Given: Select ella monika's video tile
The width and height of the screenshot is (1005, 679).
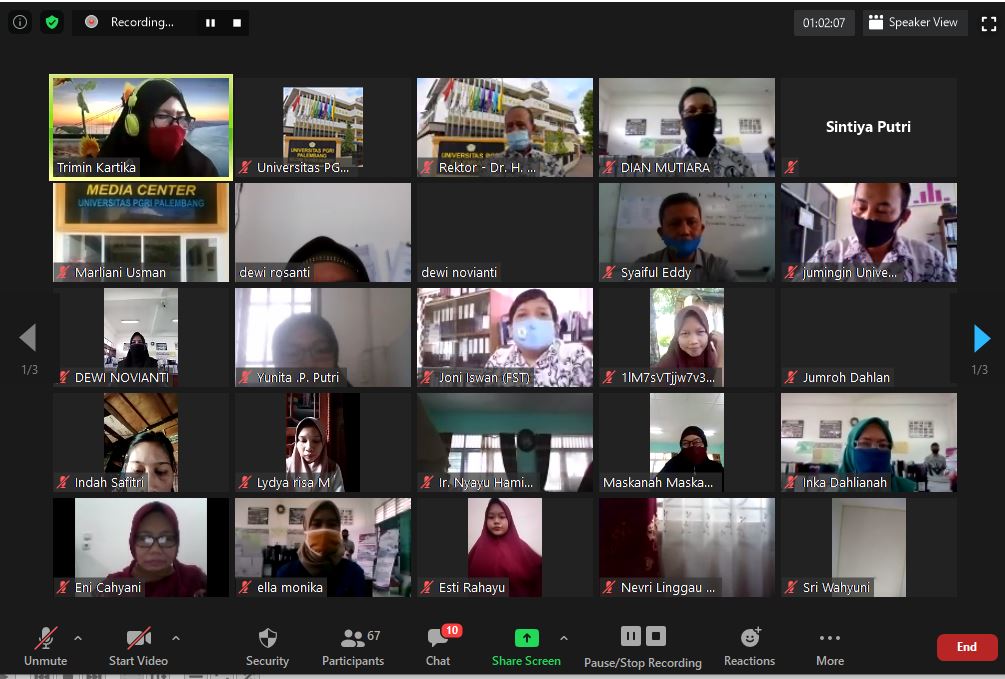Looking at the screenshot, I should coord(323,548).
